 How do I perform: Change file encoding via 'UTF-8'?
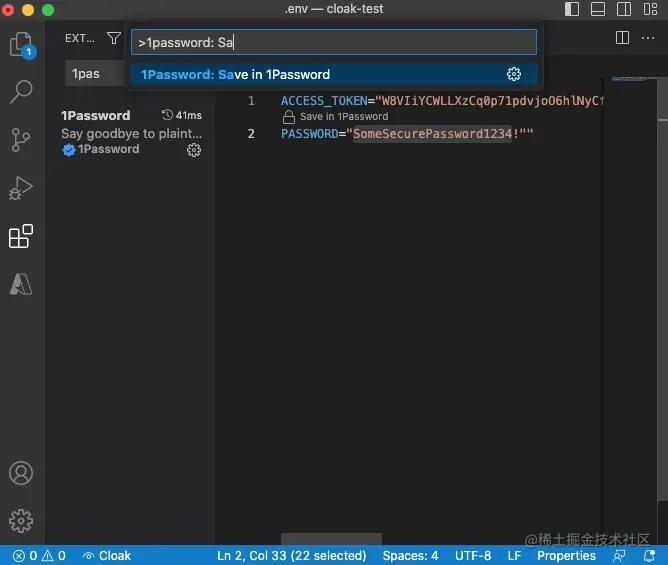coord(473,556)
